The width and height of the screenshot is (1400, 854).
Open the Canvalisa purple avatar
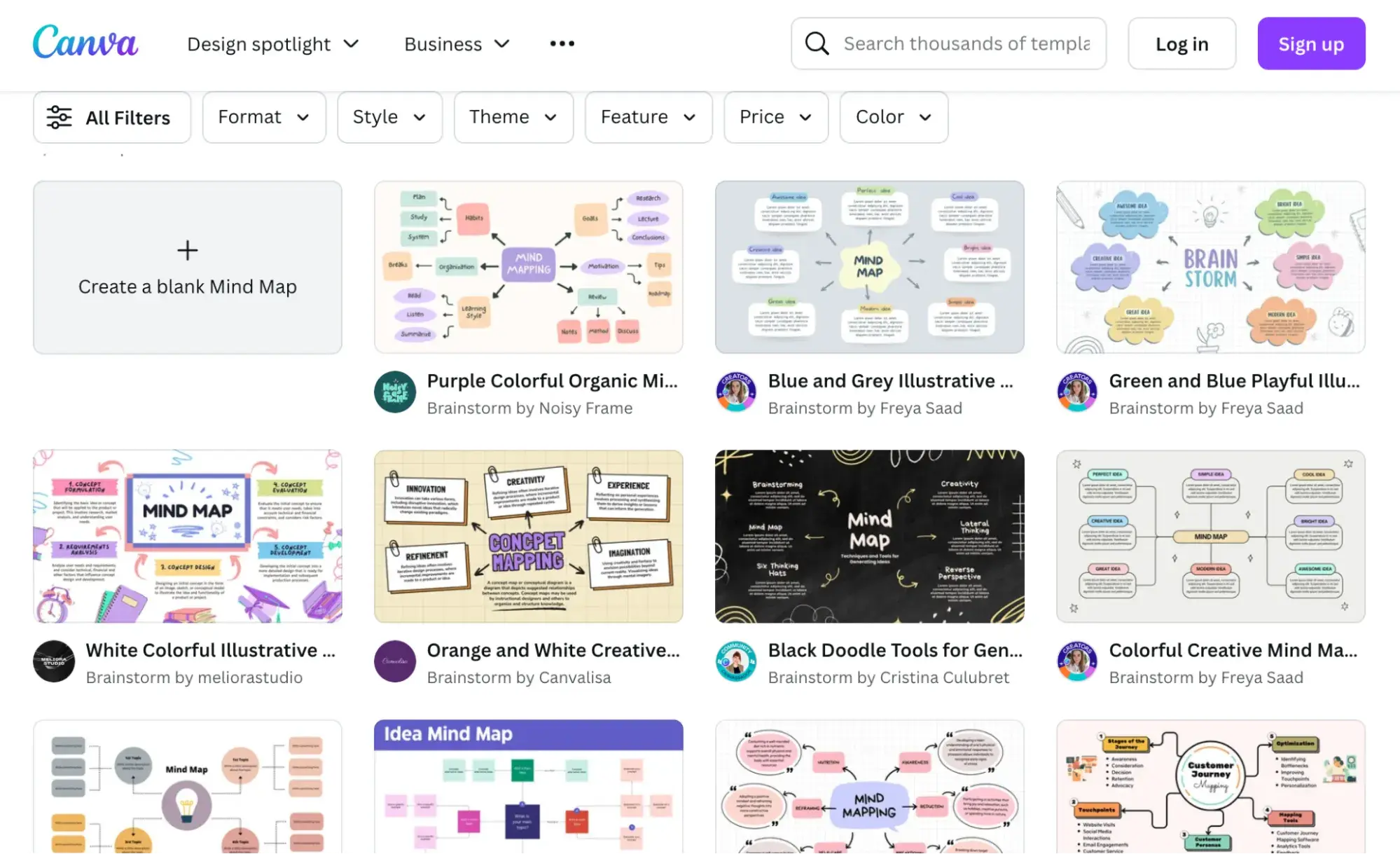pyautogui.click(x=395, y=661)
